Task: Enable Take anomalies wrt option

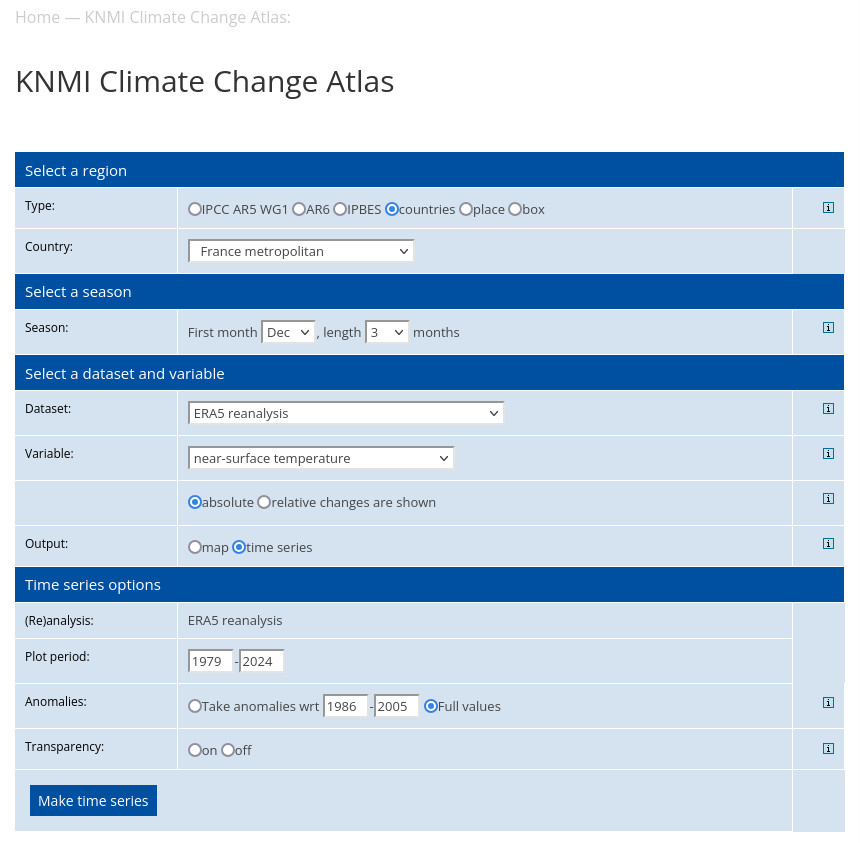Action: coord(195,706)
